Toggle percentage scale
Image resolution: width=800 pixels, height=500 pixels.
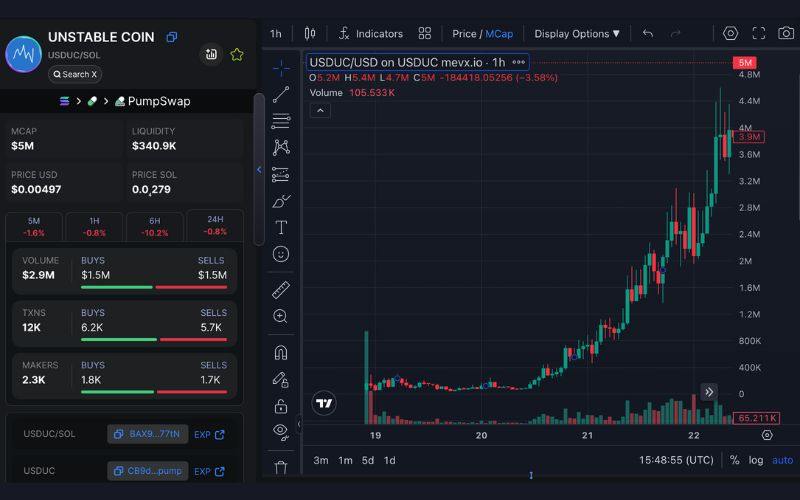[734, 460]
